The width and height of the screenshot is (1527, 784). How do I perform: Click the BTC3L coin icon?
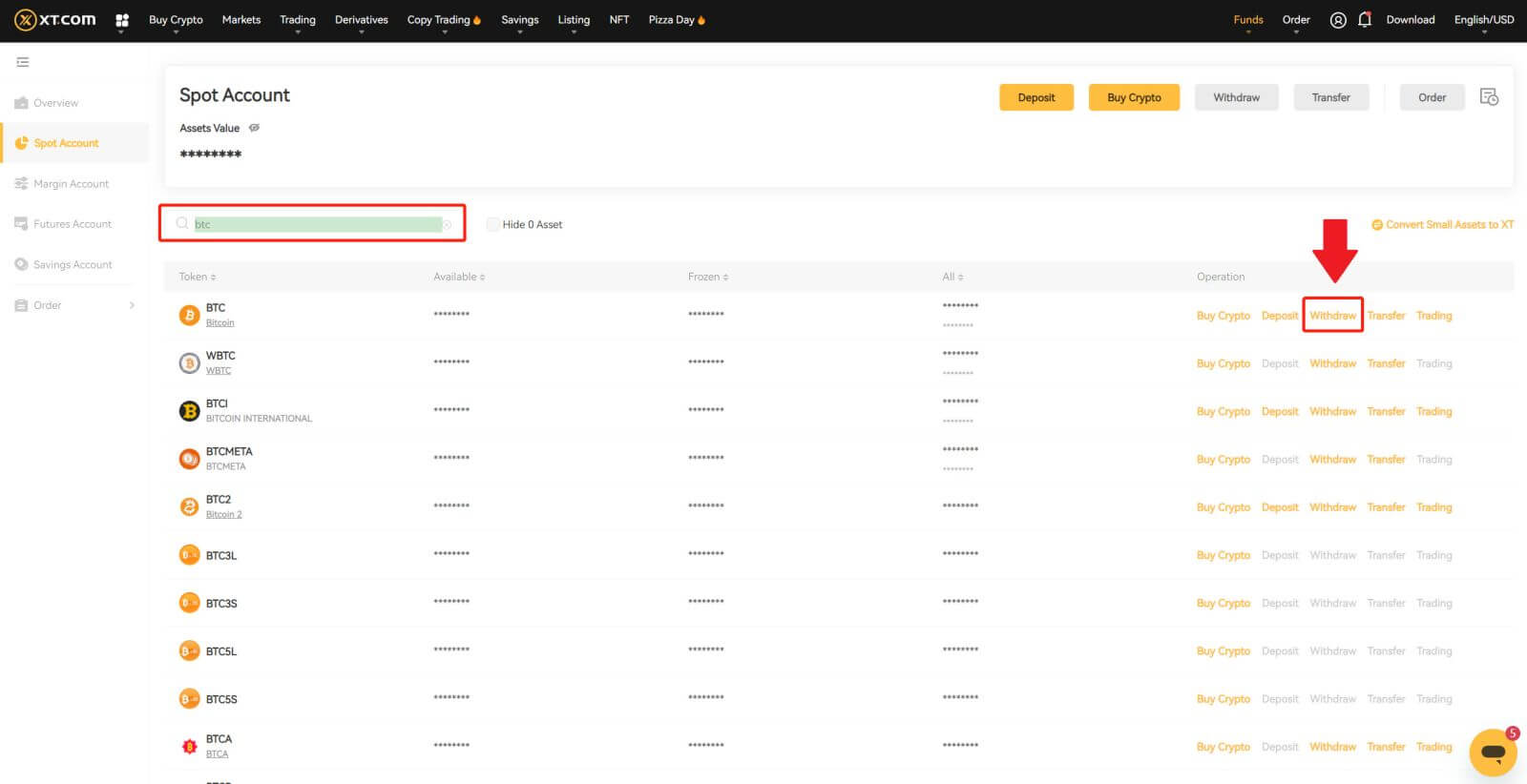point(189,555)
